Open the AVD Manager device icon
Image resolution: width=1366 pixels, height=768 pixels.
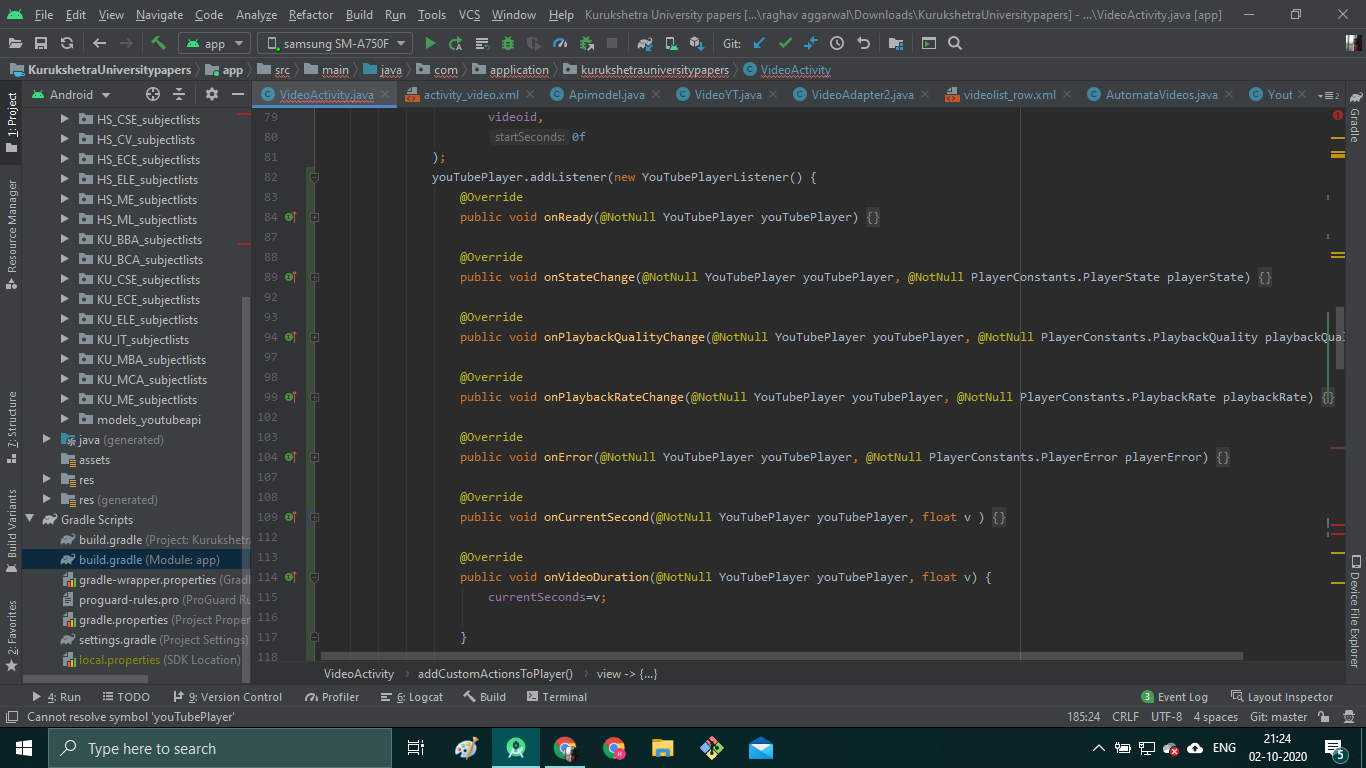(x=673, y=44)
